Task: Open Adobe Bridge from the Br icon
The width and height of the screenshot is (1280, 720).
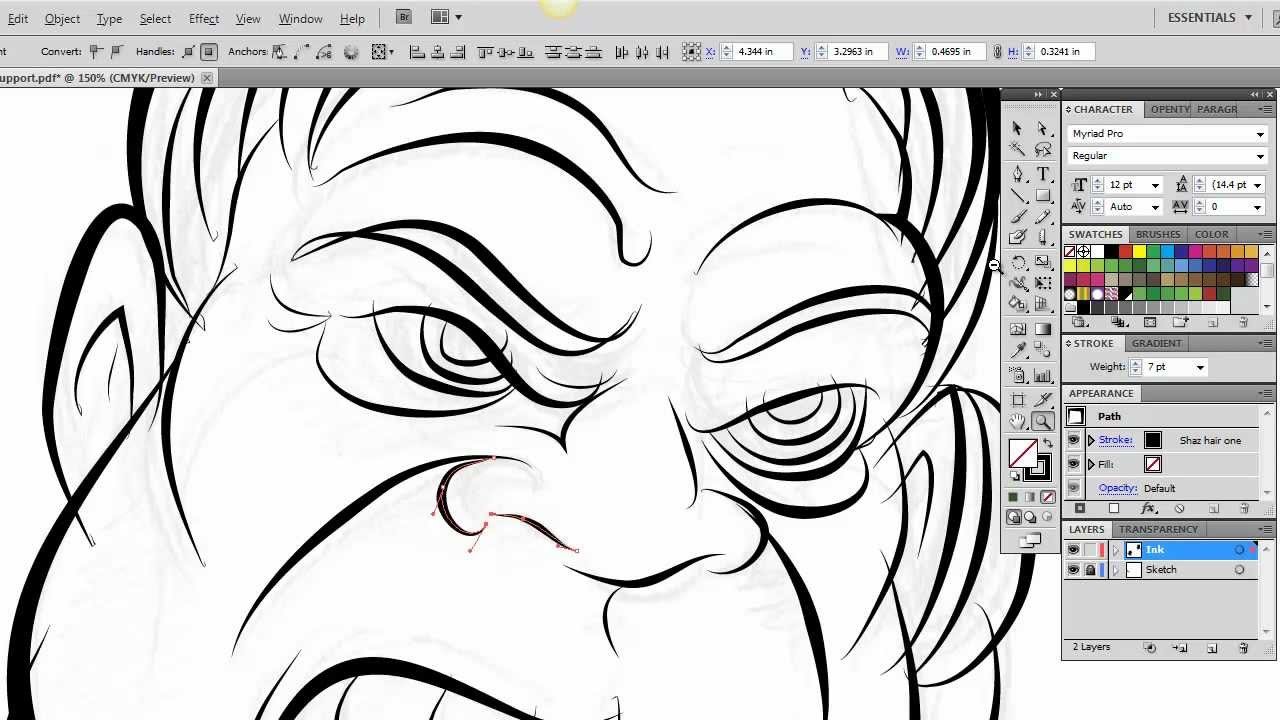Action: click(x=403, y=17)
